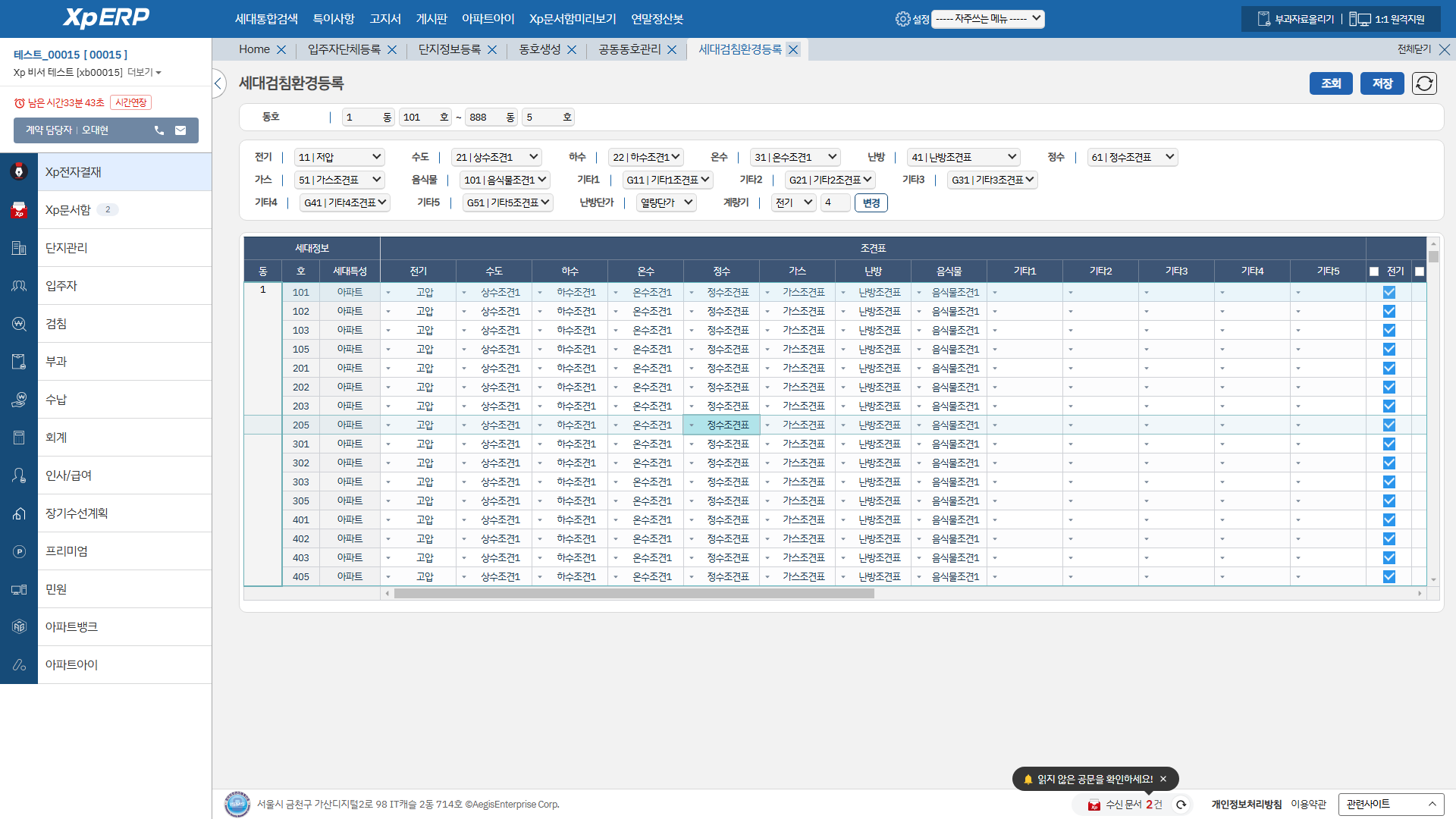Viewport: 1456px width, 819px height.
Task: Collapse the left sidebar with arrow
Action: [x=218, y=83]
